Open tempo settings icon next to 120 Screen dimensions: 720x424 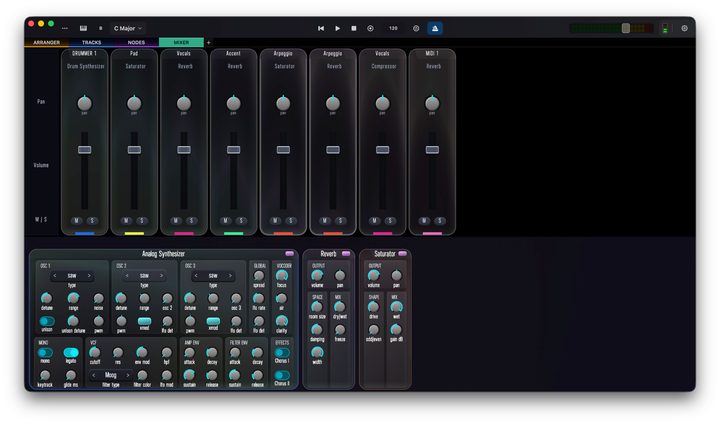(x=416, y=28)
